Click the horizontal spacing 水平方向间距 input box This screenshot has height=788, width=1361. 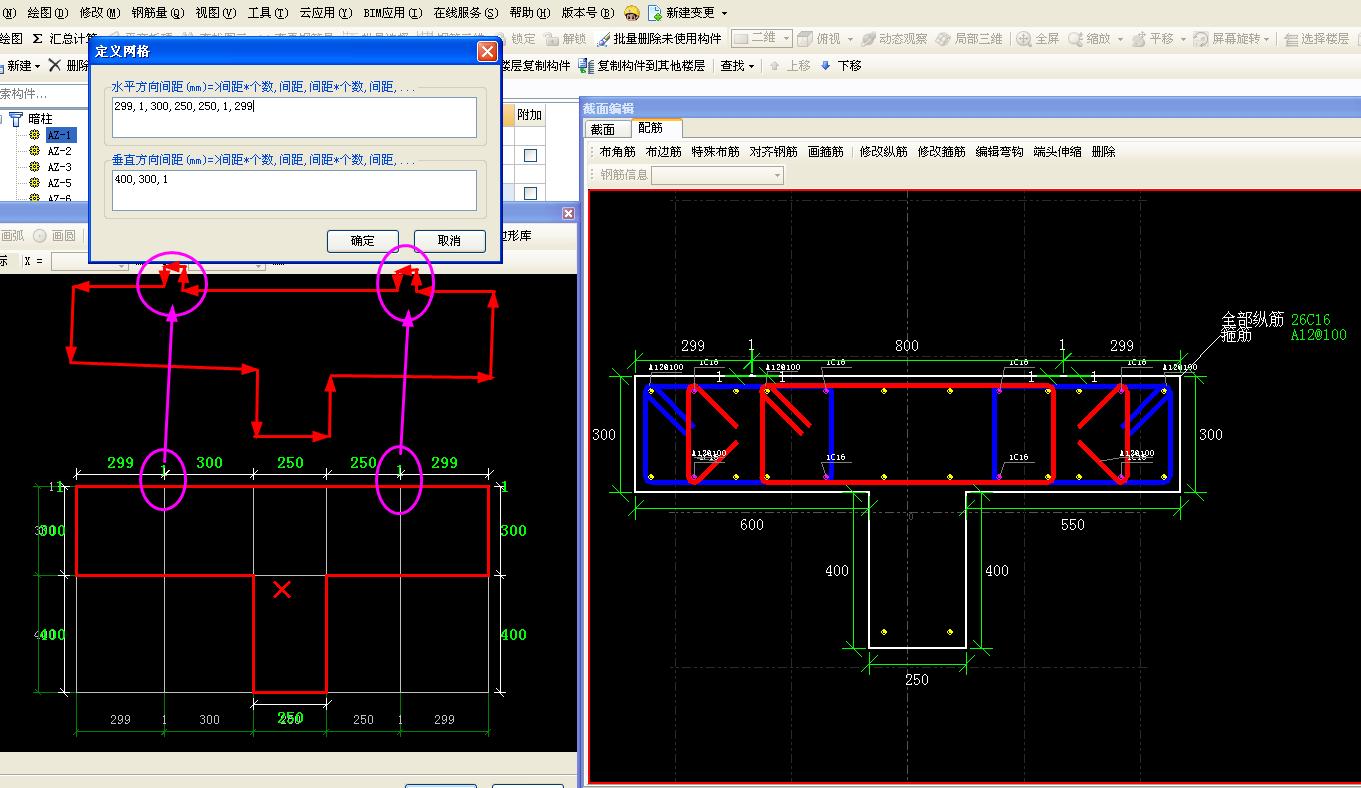tap(294, 117)
